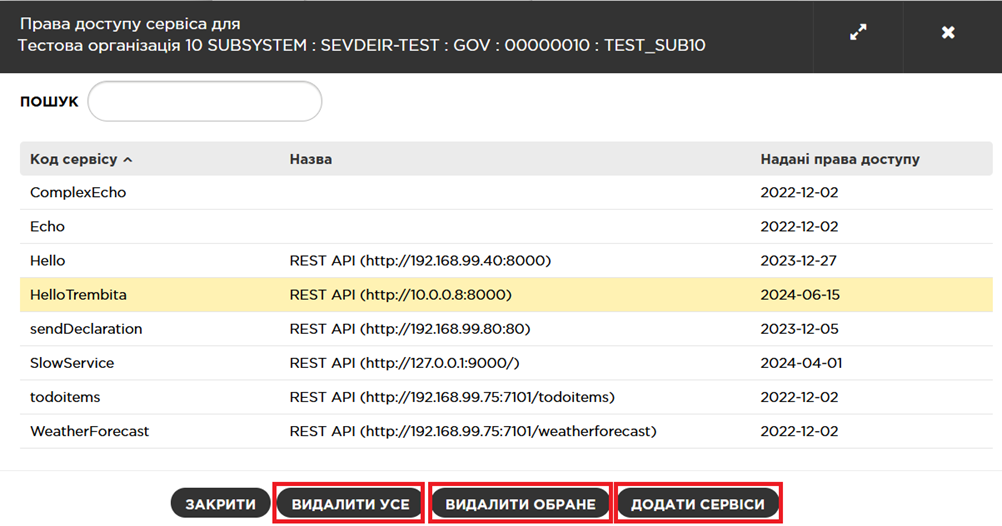
Task: Select the todoitems service row
Action: [65, 397]
